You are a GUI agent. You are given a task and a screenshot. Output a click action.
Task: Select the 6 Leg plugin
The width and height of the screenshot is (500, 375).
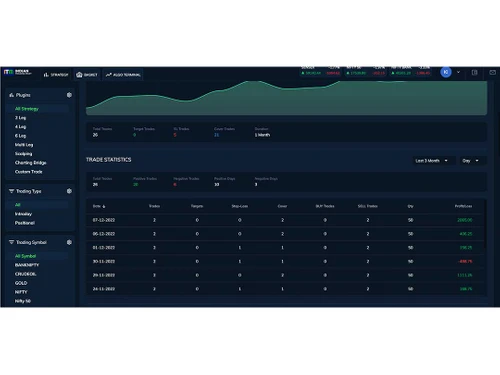(20, 136)
